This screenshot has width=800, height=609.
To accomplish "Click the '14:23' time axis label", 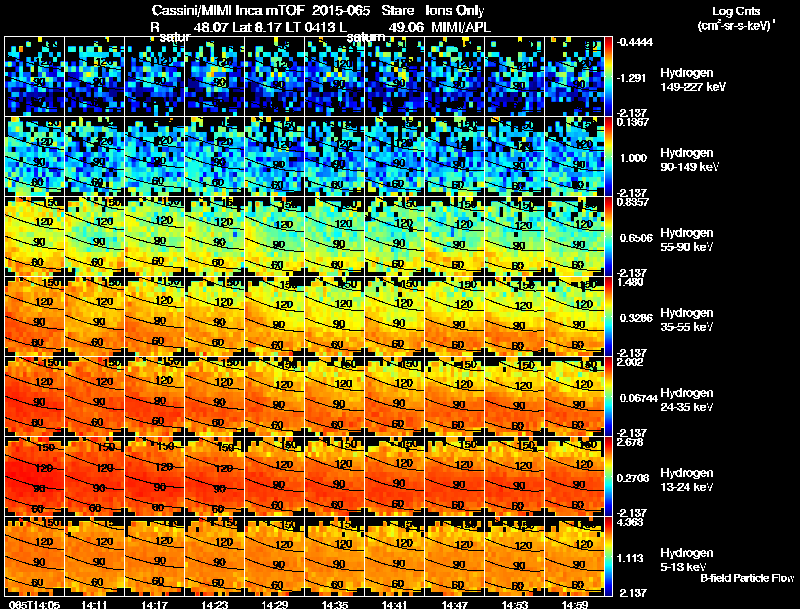I will coord(214,604).
